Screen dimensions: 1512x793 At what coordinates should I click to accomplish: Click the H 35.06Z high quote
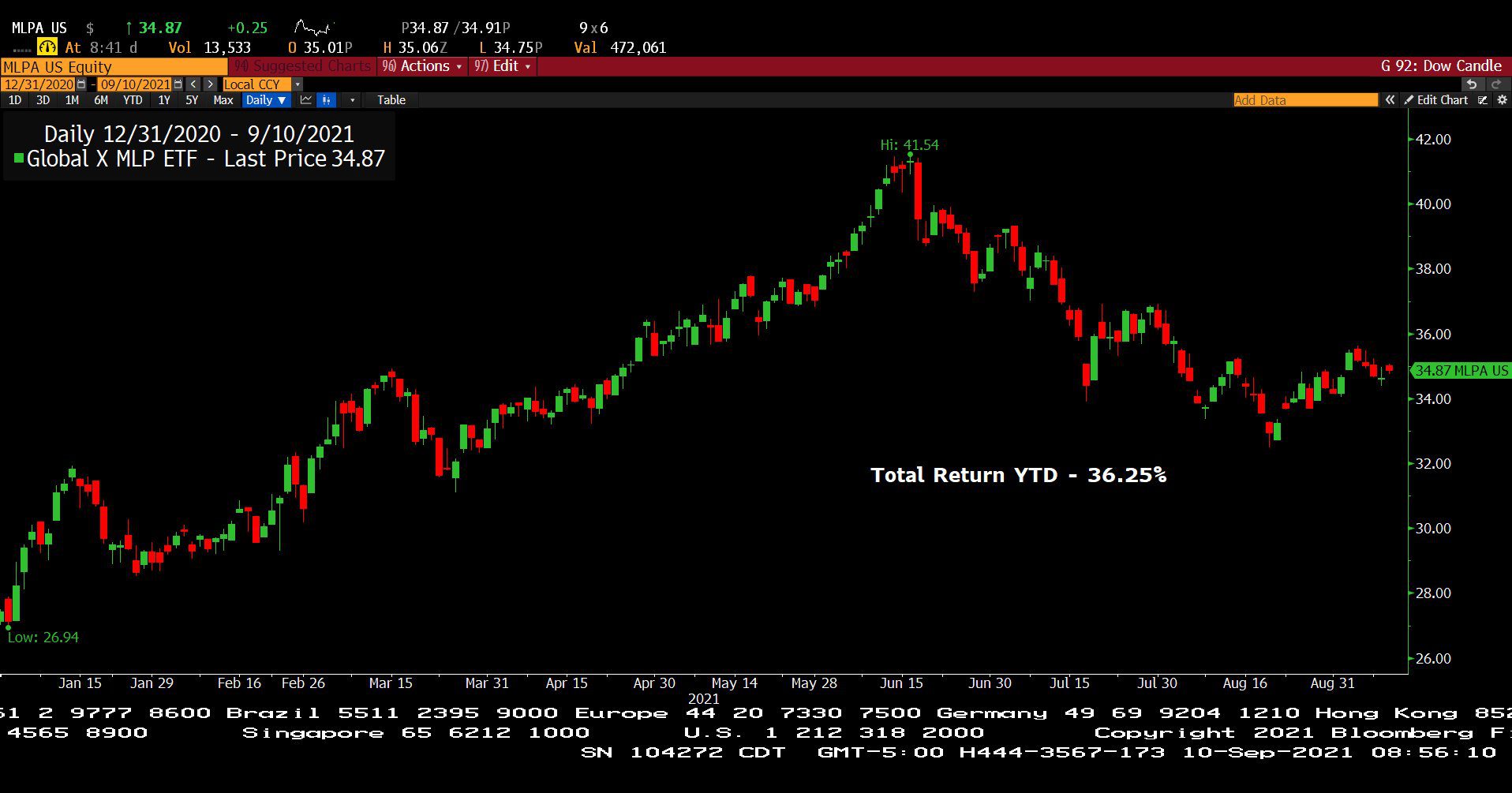tap(415, 47)
